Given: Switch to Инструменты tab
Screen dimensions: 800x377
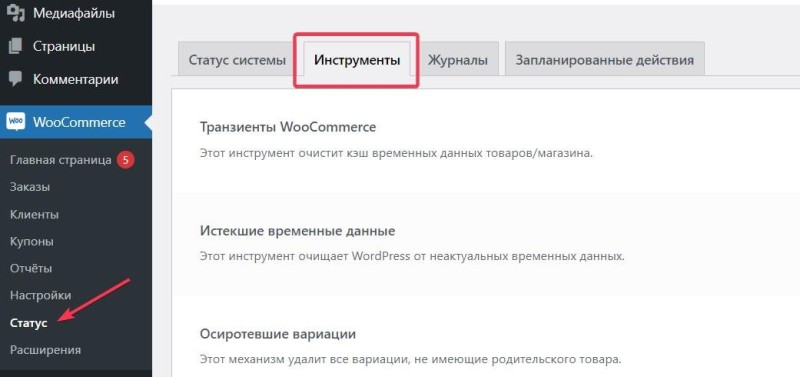Looking at the screenshot, I should click(357, 60).
